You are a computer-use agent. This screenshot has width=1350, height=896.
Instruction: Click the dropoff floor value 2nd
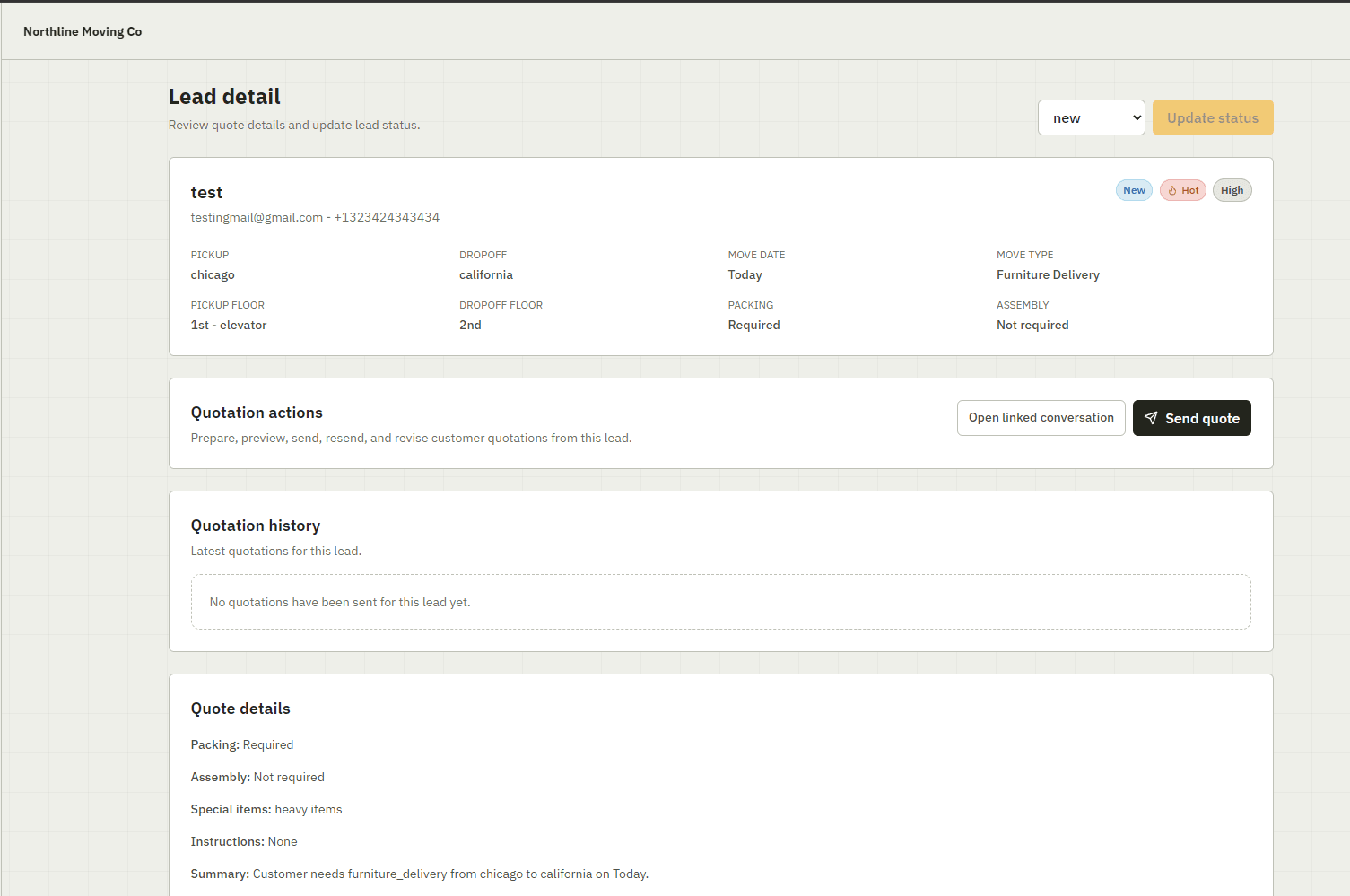[x=470, y=325]
